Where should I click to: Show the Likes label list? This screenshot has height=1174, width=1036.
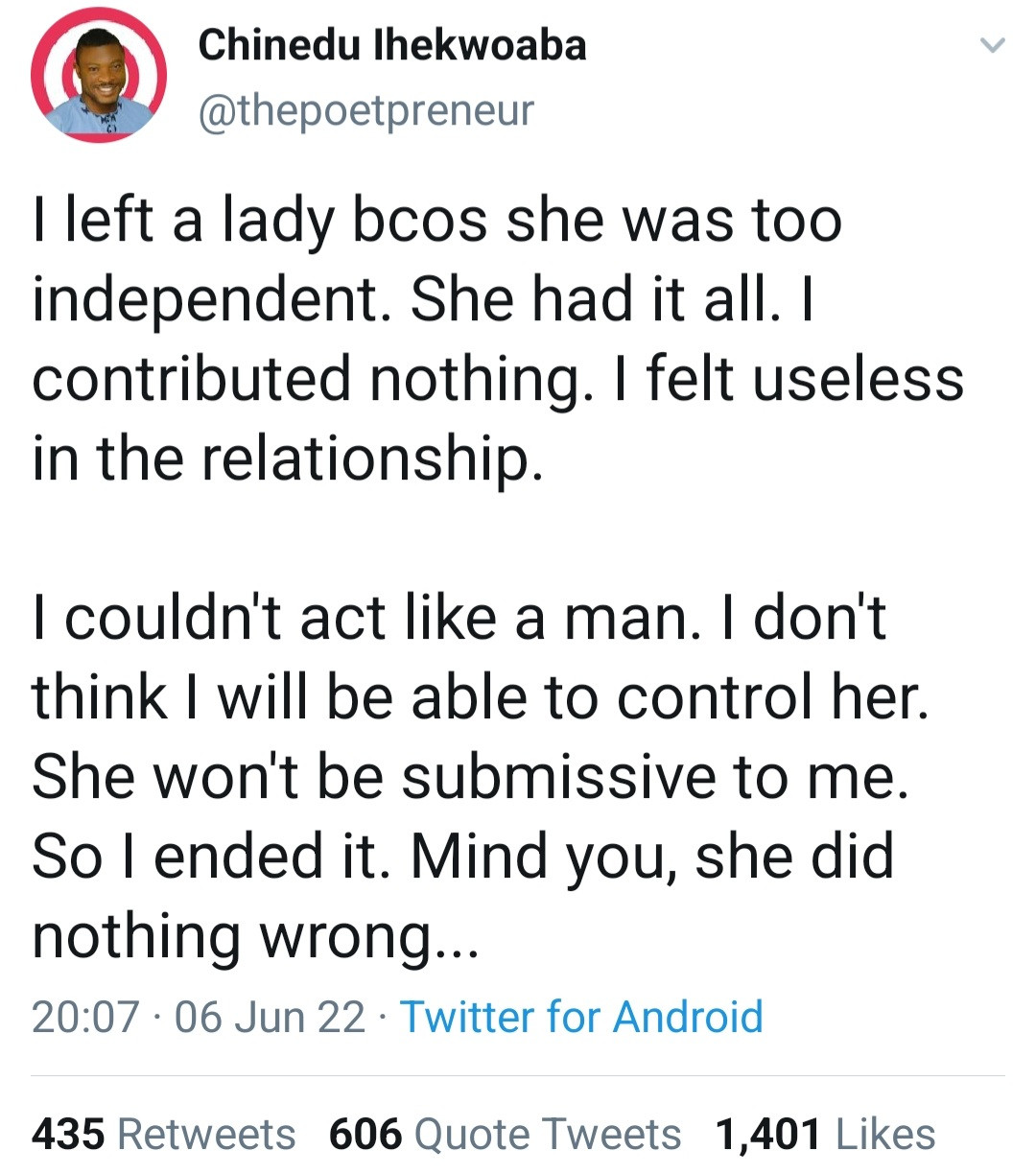tap(885, 1134)
